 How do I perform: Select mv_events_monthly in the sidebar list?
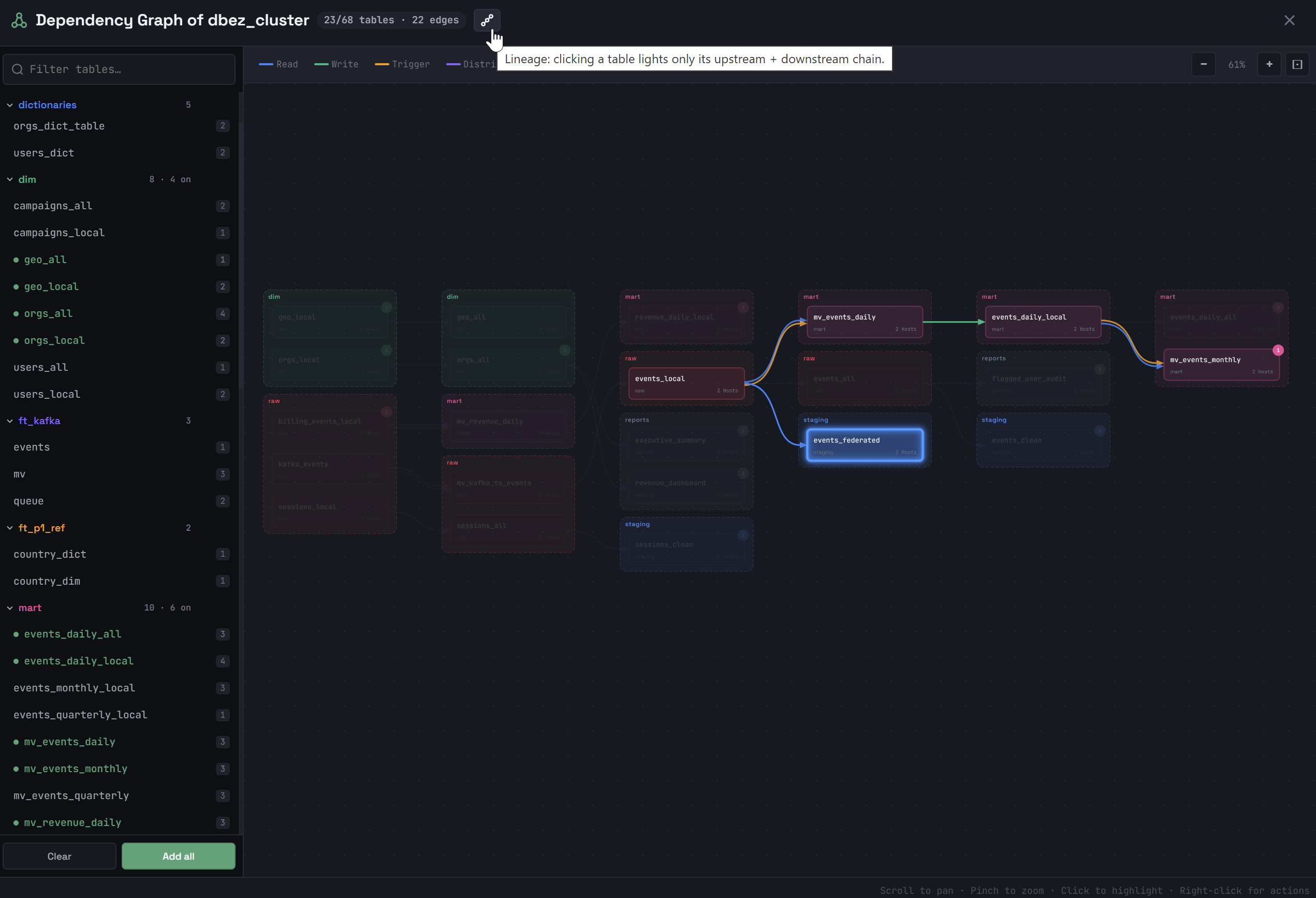[x=119, y=769]
